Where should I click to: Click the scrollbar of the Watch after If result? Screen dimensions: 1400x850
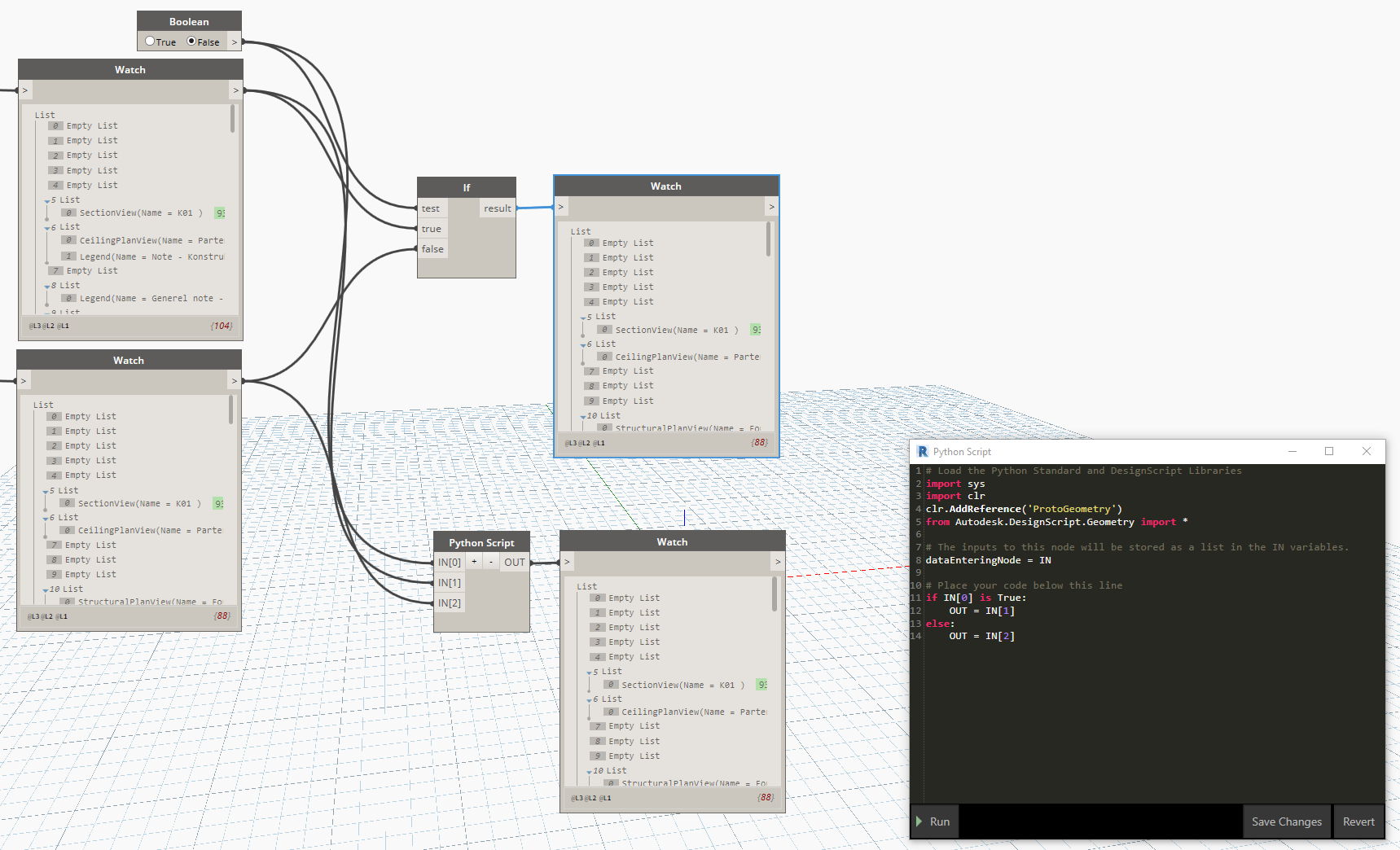[x=768, y=239]
